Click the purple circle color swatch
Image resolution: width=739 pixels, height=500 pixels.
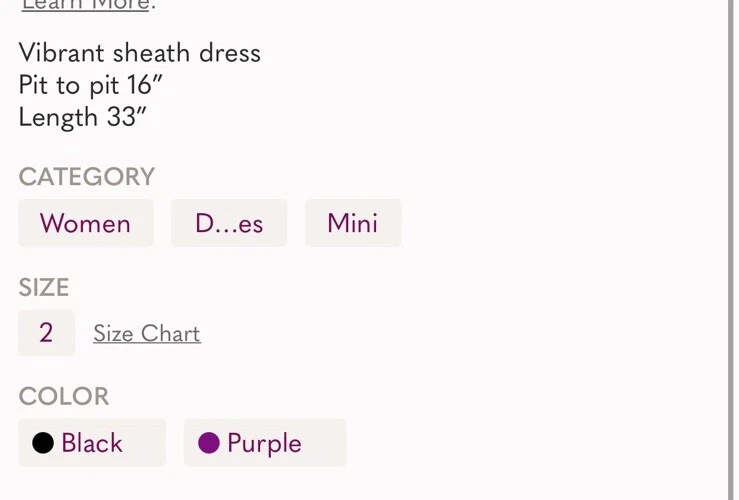pos(209,443)
